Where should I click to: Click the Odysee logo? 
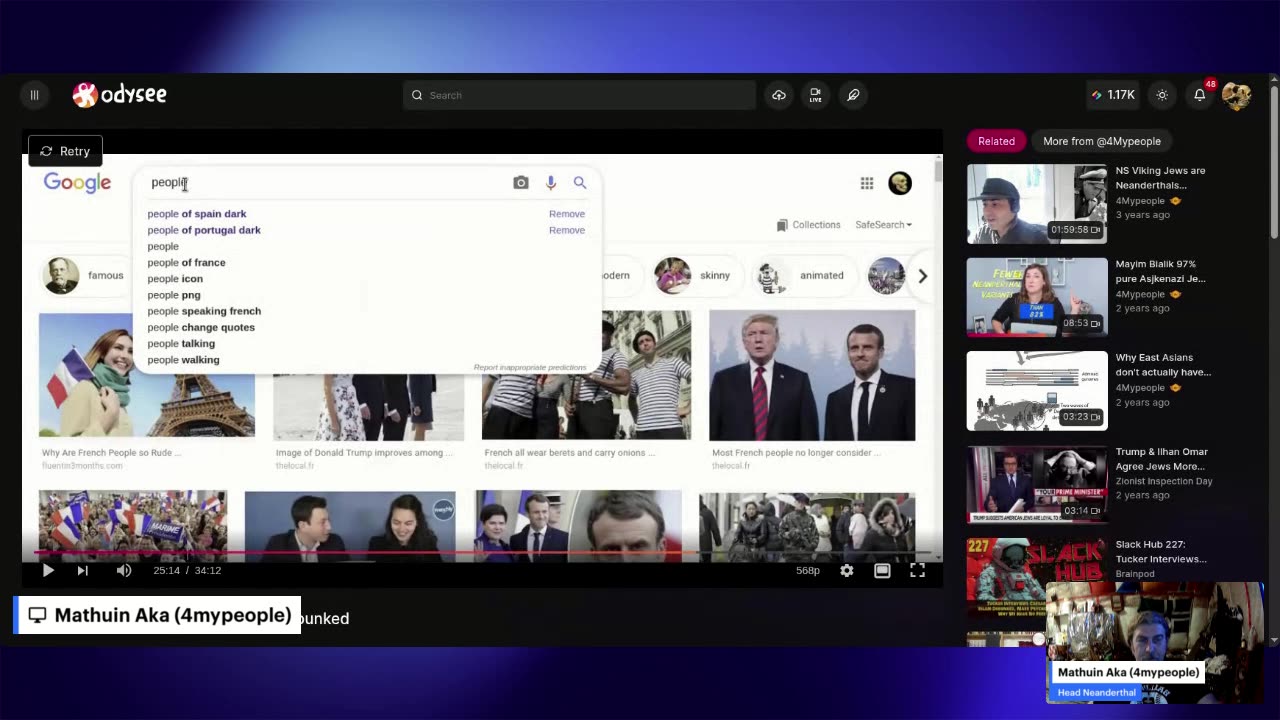(120, 95)
